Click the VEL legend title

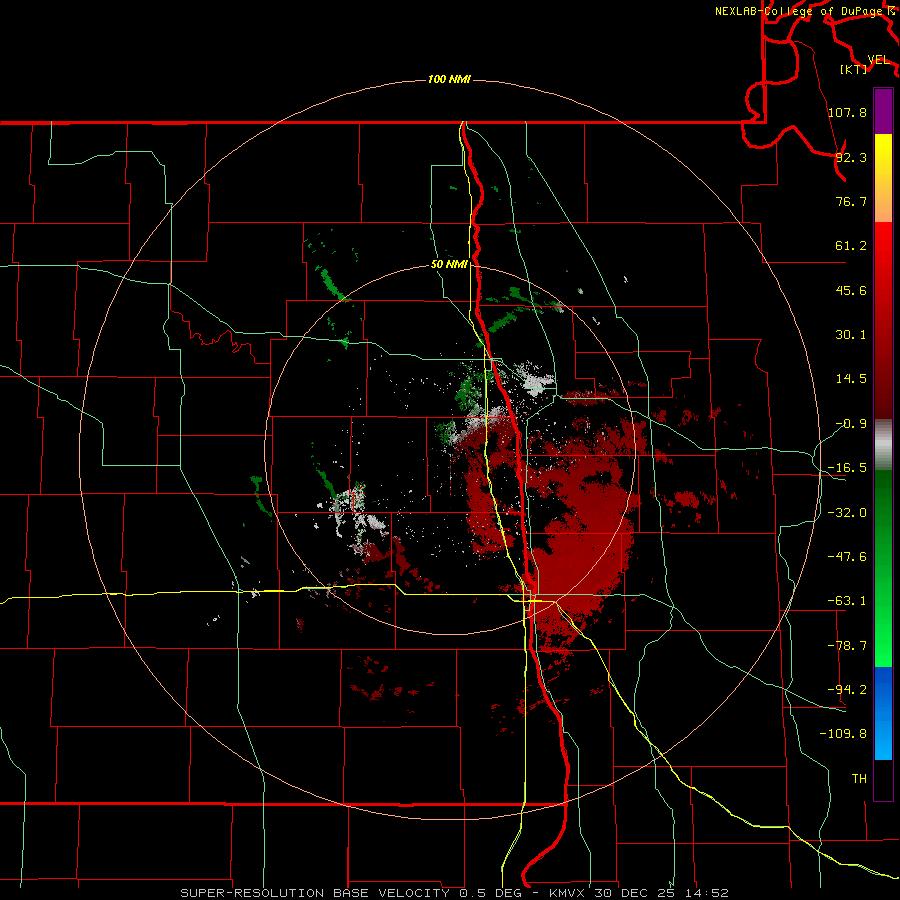[878, 60]
